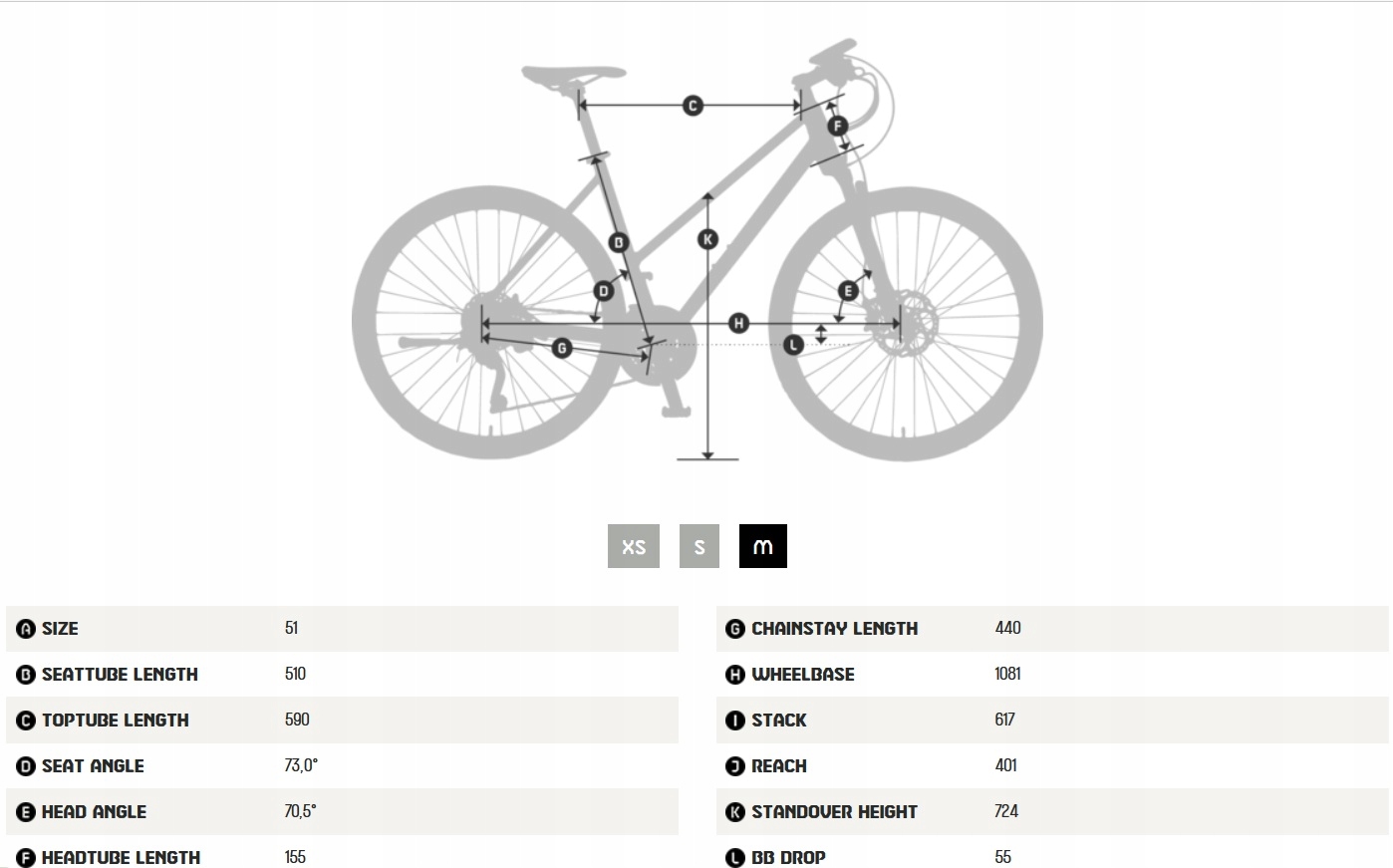The width and height of the screenshot is (1393, 868).
Task: Click the SEATTUBE LENGTH row label
Action: tap(120, 675)
